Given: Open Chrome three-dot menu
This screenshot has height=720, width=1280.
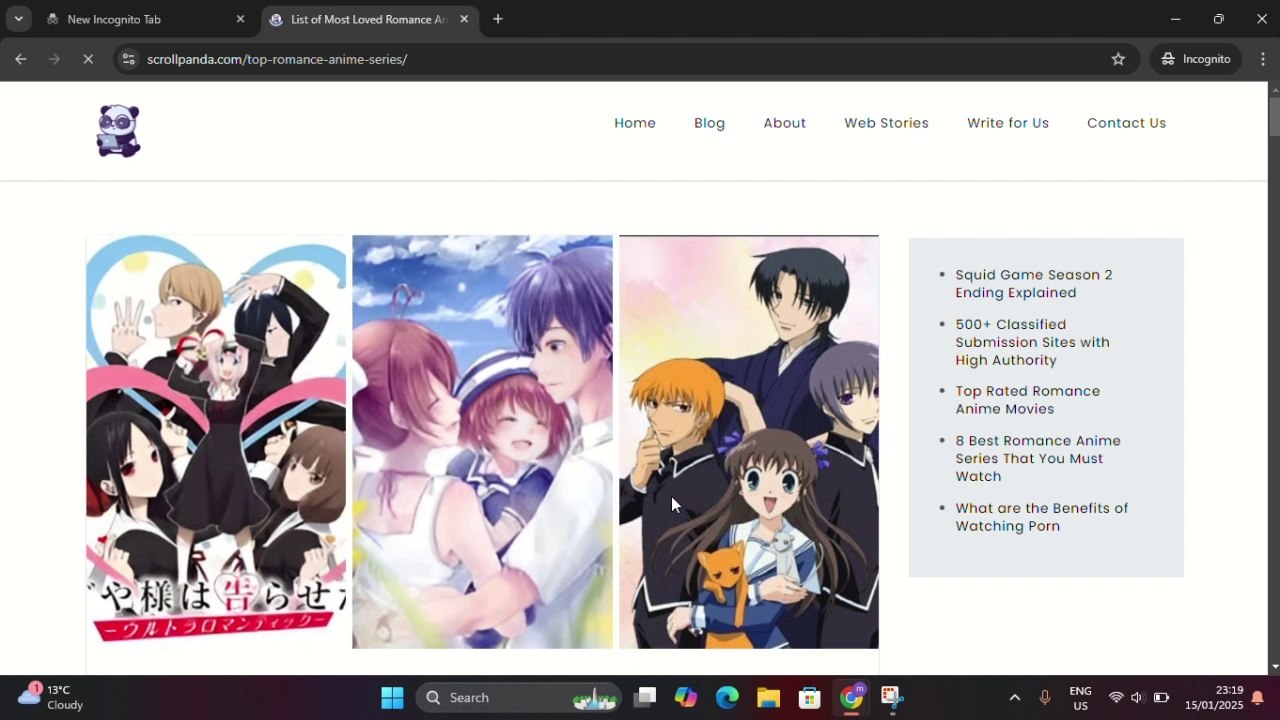Looking at the screenshot, I should 1263,59.
